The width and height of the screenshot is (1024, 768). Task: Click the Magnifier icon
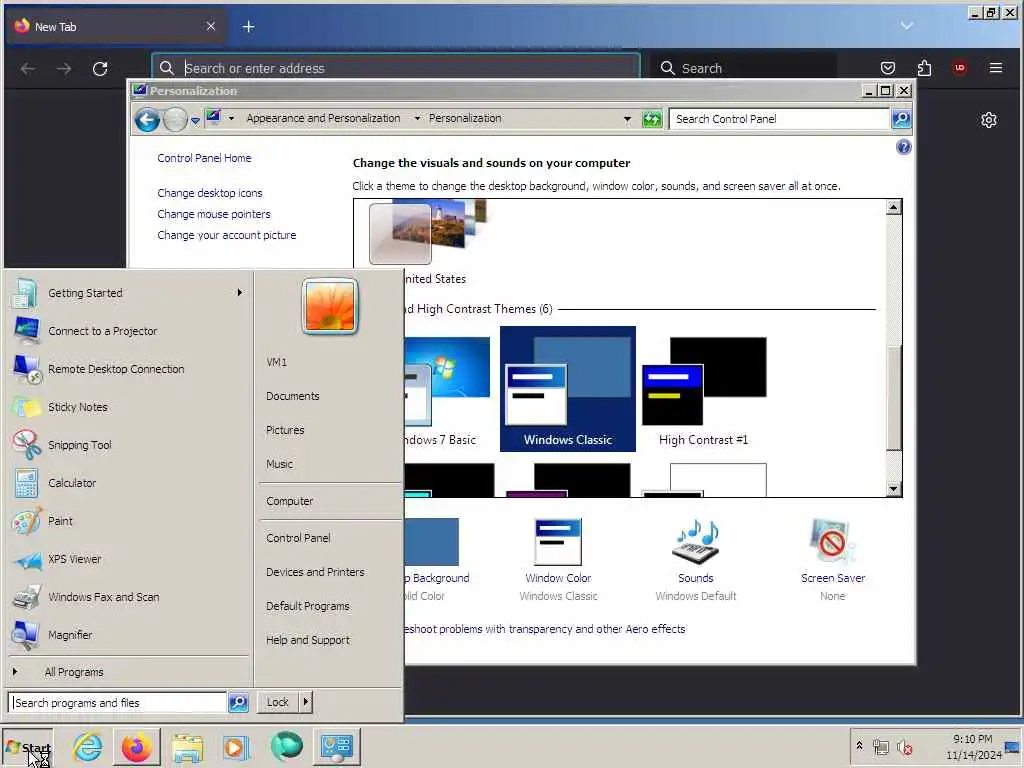coord(26,635)
